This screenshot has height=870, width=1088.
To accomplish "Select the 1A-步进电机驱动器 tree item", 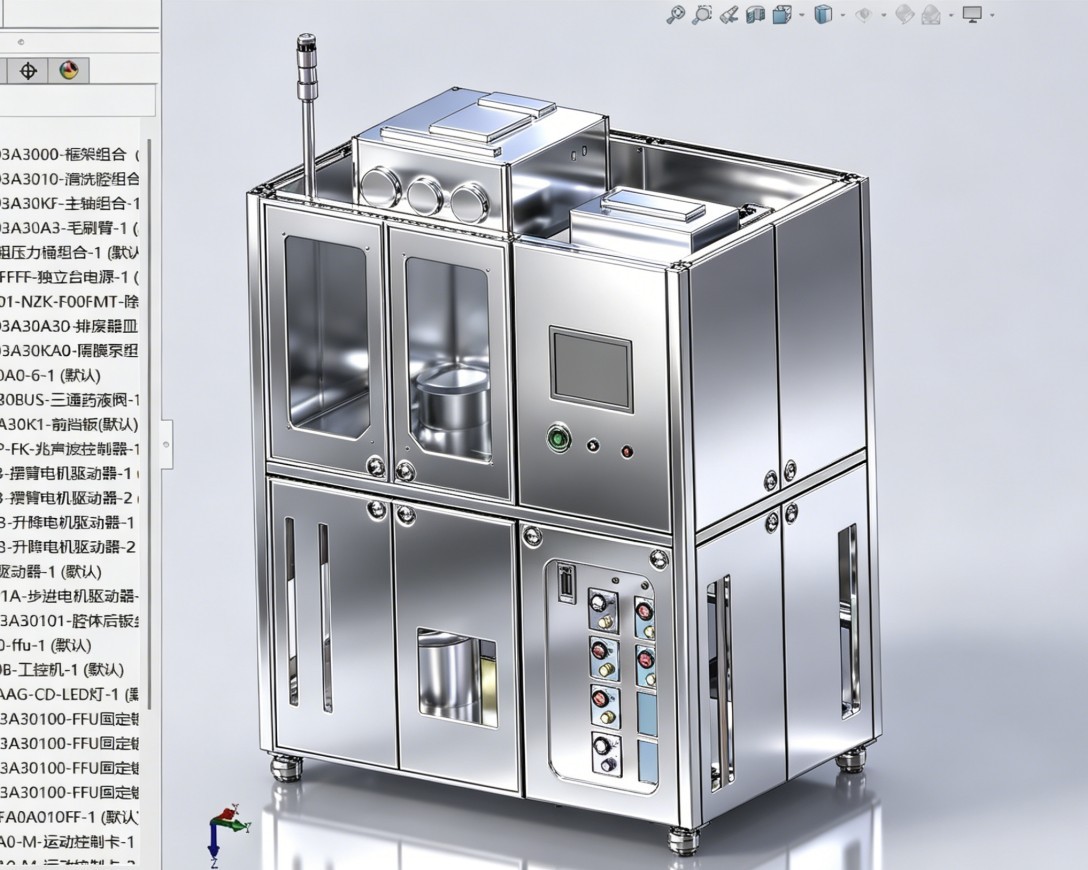I will click(x=69, y=596).
